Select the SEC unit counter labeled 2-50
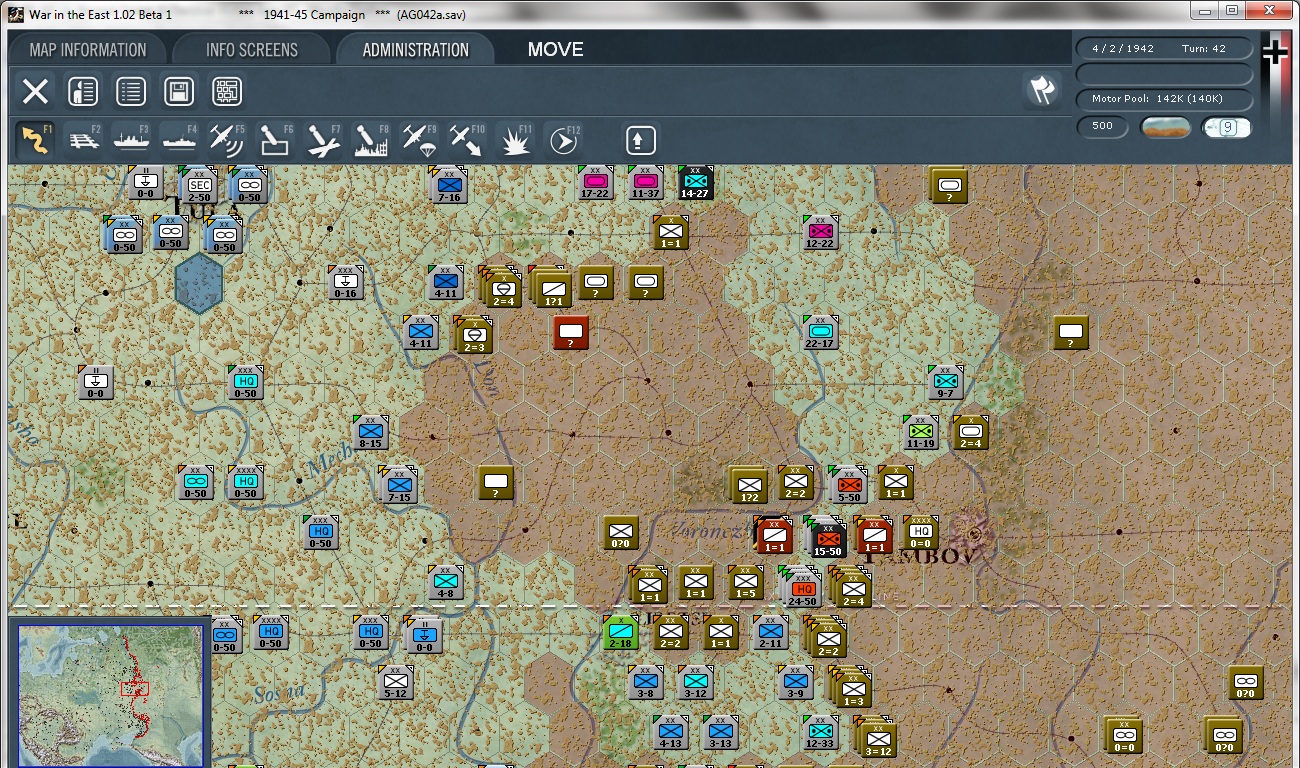 (x=199, y=185)
